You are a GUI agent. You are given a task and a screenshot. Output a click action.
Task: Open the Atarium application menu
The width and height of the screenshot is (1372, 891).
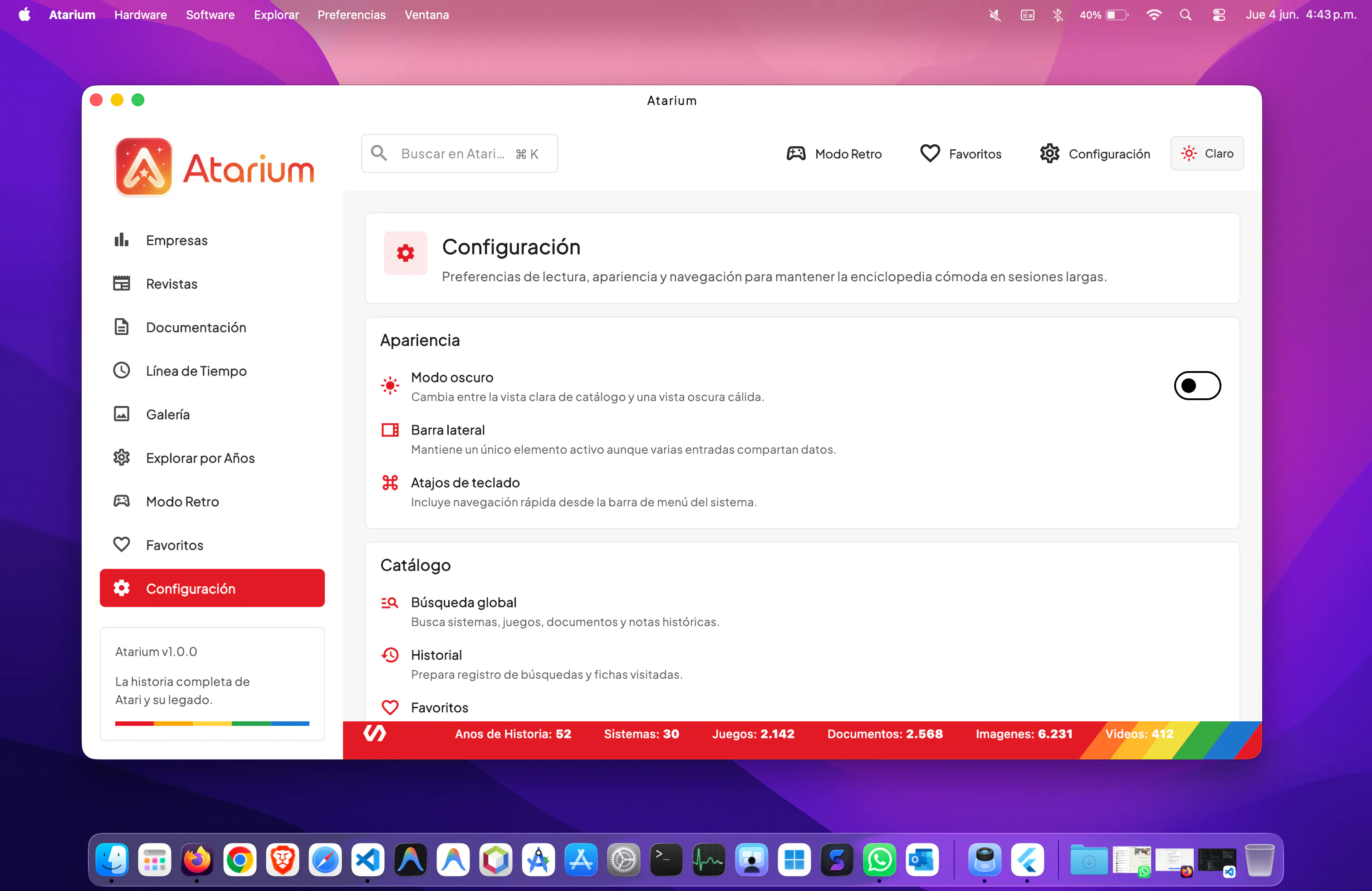72,15
